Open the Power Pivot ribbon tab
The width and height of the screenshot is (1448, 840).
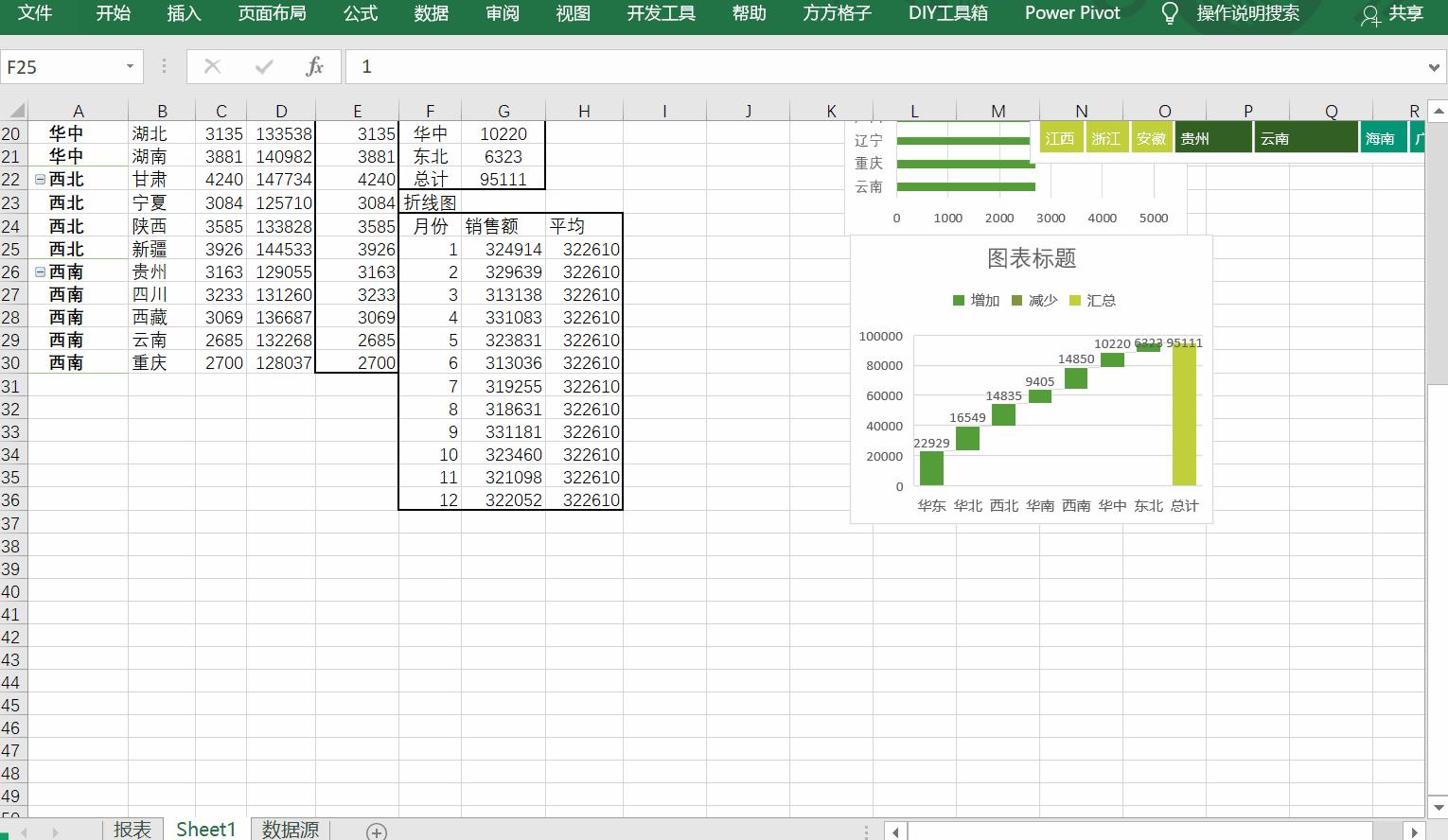1072,13
